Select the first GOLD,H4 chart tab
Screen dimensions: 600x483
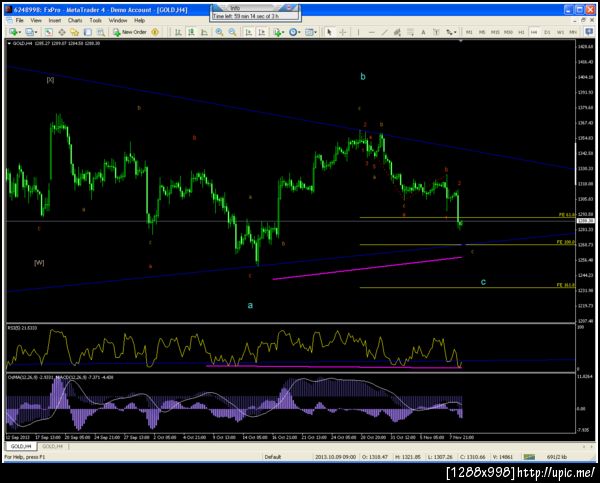(x=21, y=446)
